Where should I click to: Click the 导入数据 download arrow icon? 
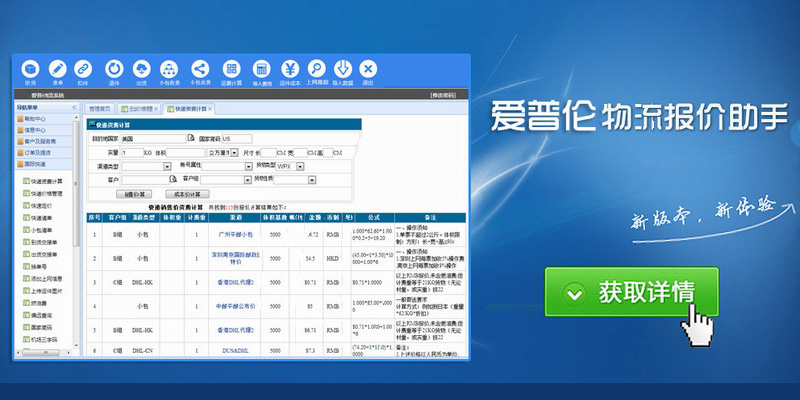(x=343, y=69)
